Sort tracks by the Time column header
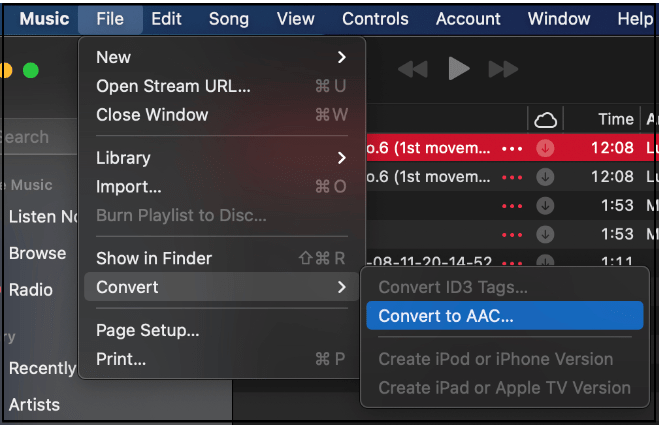This screenshot has height=425, width=659. (615, 120)
